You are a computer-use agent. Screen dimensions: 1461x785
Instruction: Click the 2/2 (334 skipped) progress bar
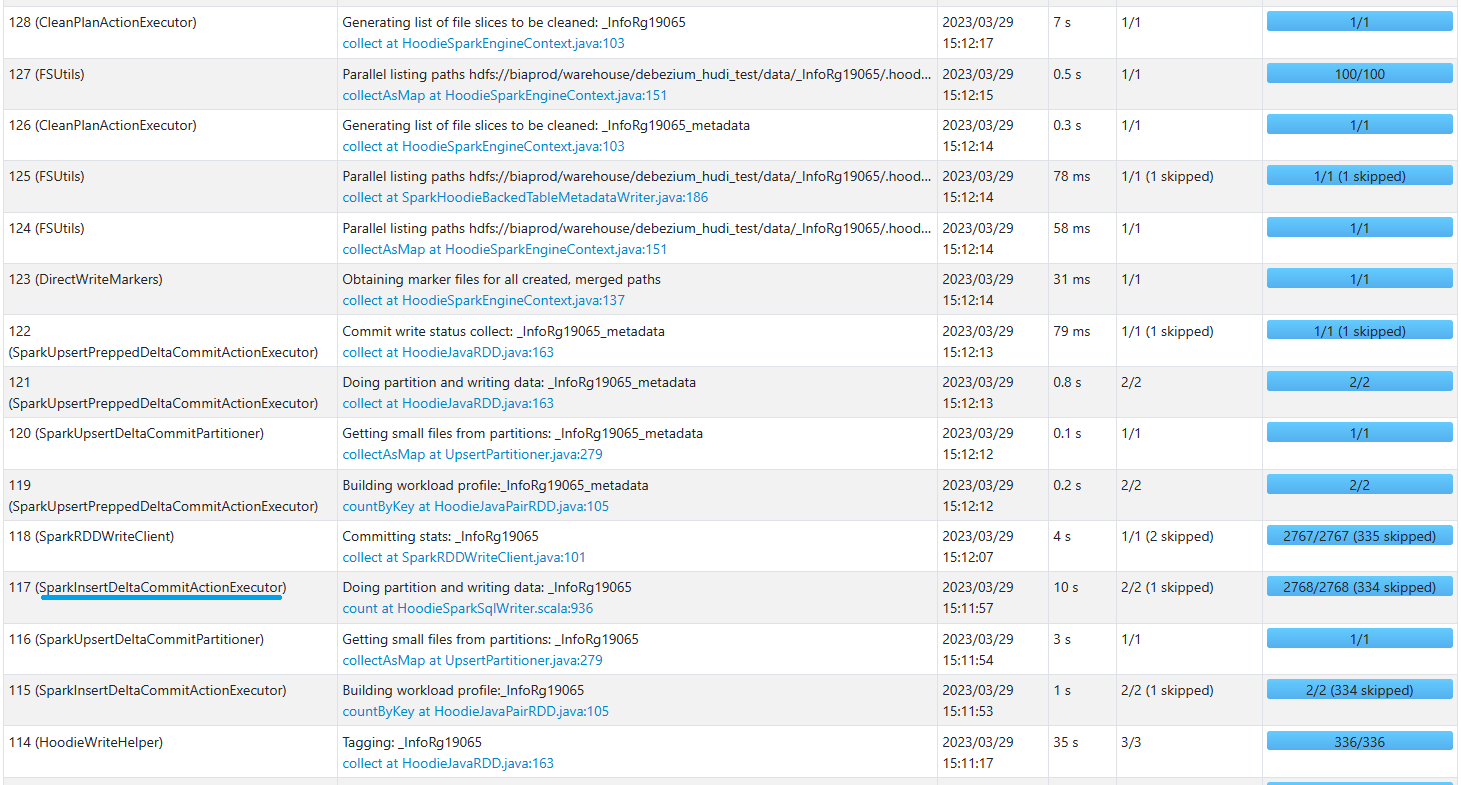[x=1360, y=690]
